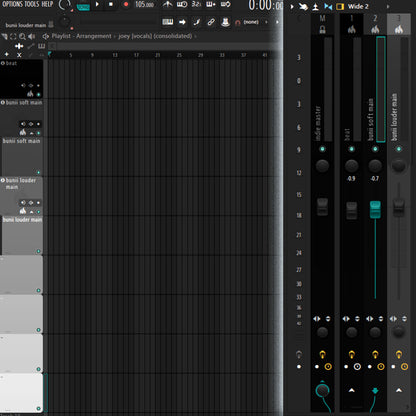The image size is (416, 416).
Task: Mute the bunii soft main track speaker icon
Action: click(23, 124)
